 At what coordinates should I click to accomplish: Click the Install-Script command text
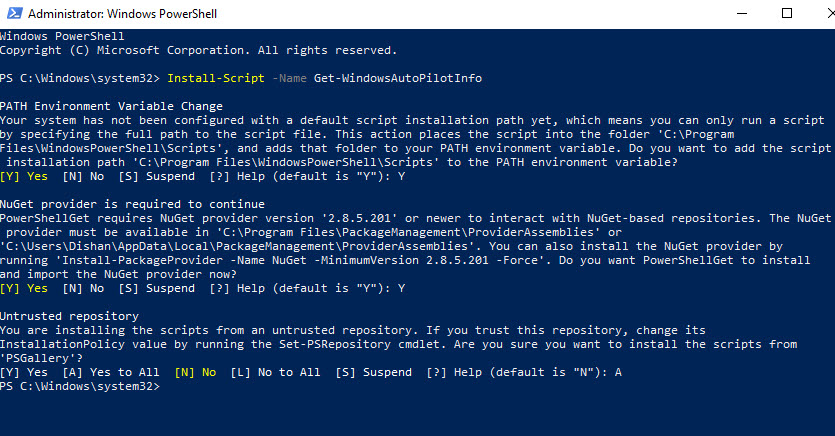click(216, 78)
